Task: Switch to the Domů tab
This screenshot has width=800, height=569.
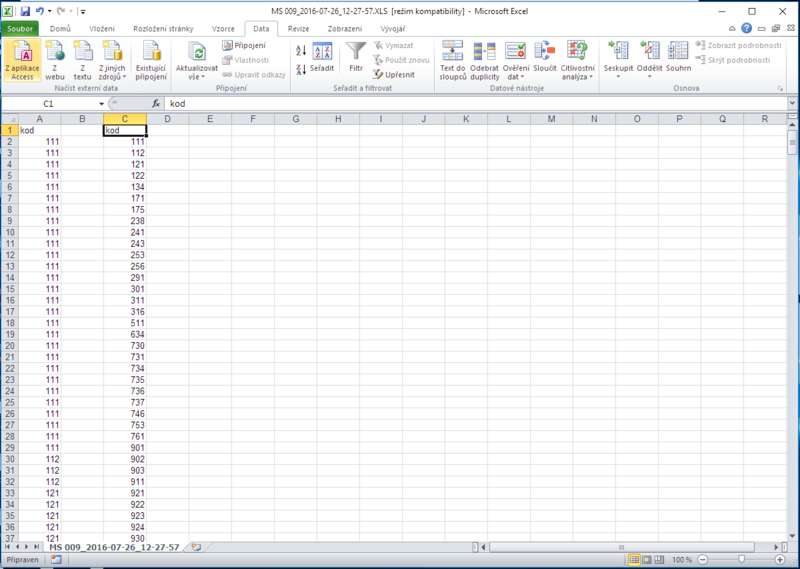Action: [x=60, y=29]
